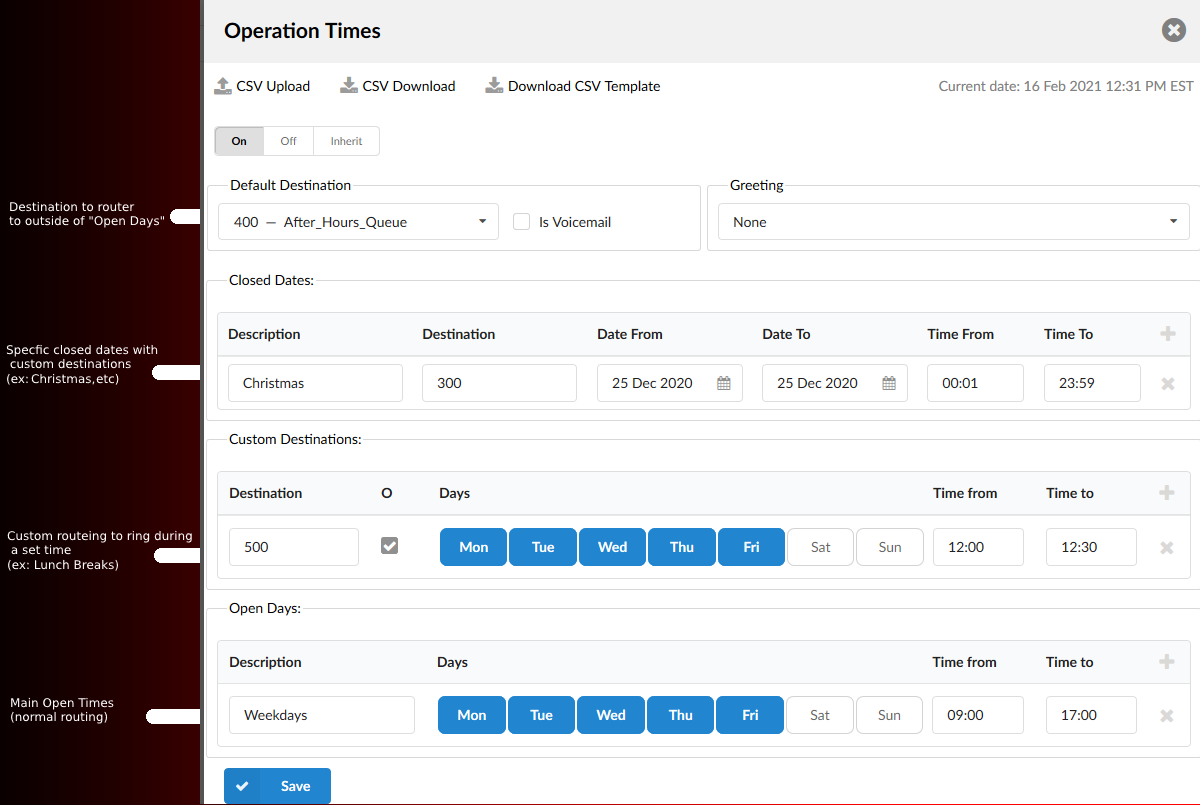
Task: Remove the Christmas closed date row
Action: coord(1167,383)
